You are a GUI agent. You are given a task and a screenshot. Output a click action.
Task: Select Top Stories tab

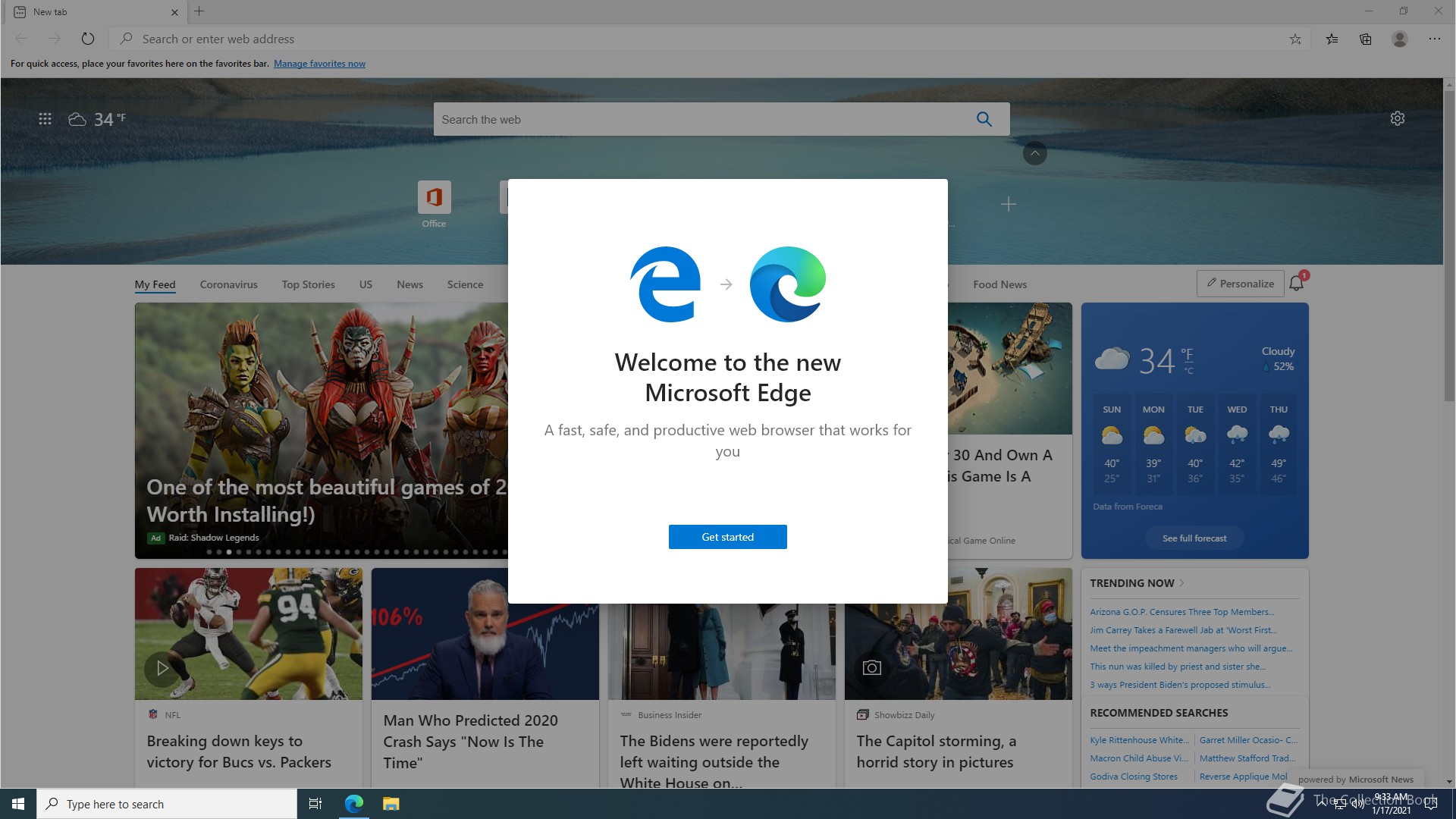tap(308, 284)
